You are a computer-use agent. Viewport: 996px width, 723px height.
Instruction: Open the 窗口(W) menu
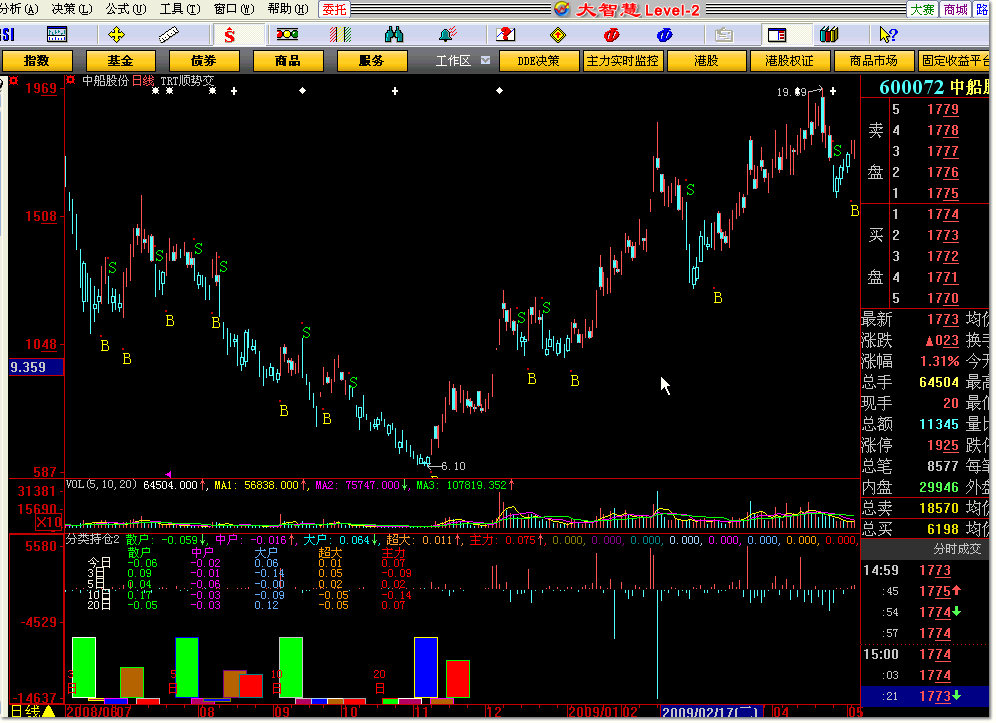pos(234,9)
